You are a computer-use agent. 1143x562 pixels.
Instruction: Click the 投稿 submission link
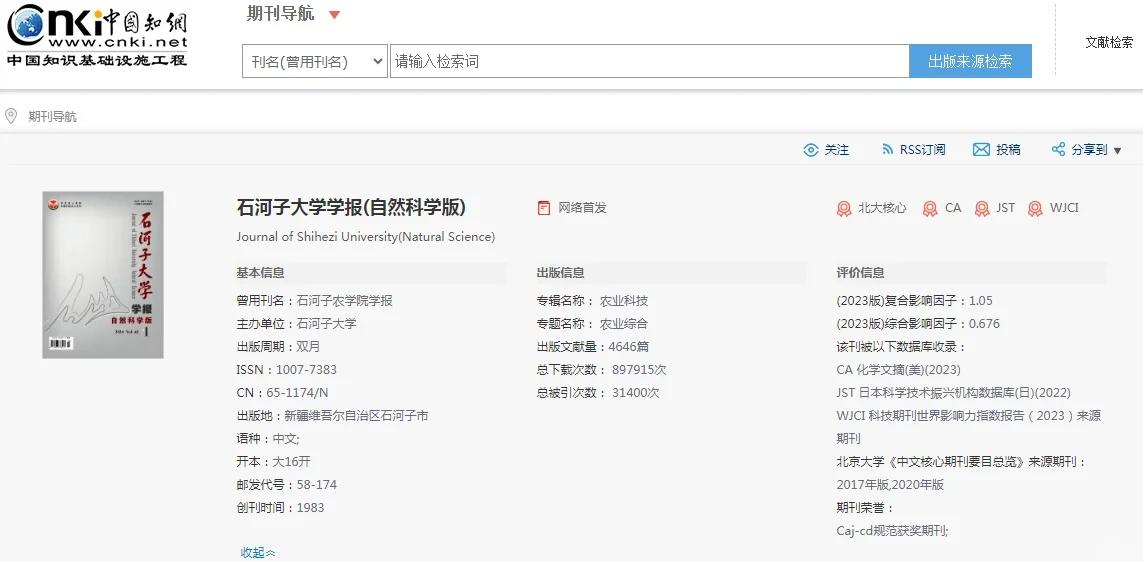[x=1008, y=149]
